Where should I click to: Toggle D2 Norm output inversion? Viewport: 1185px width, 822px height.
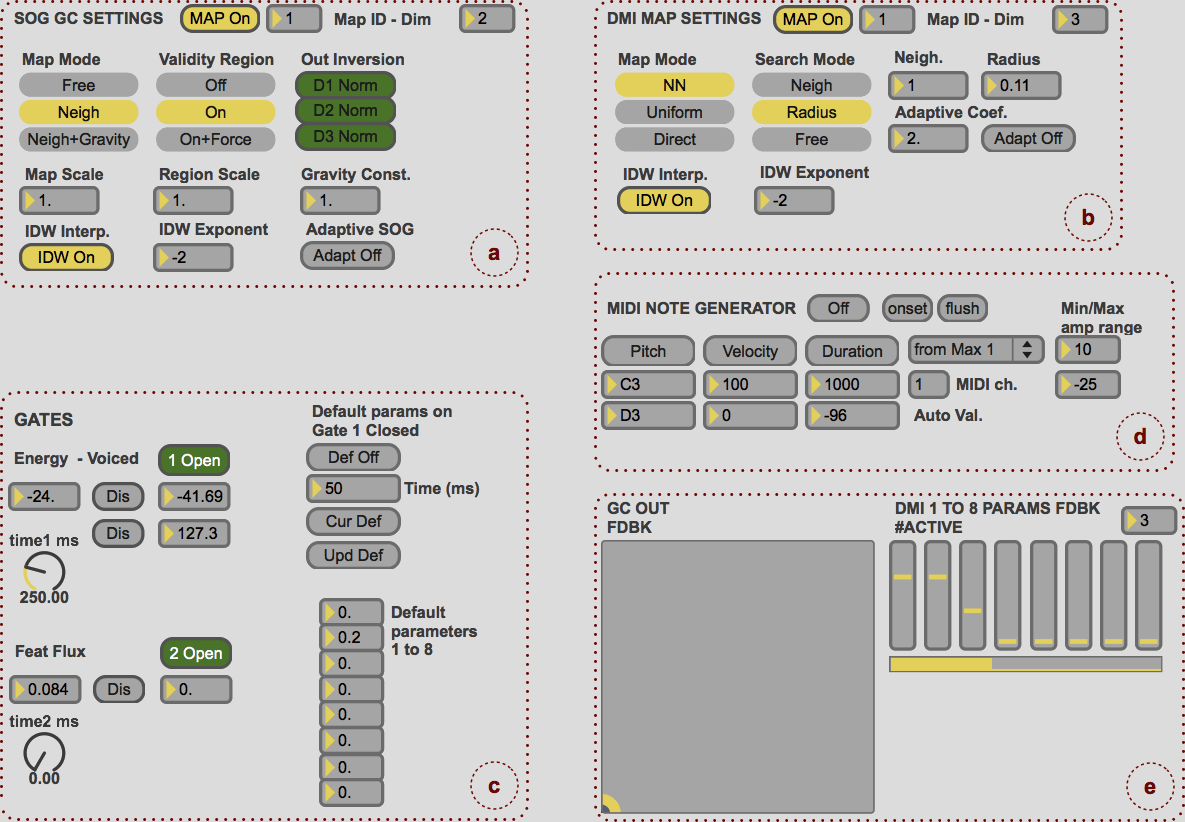pyautogui.click(x=345, y=110)
